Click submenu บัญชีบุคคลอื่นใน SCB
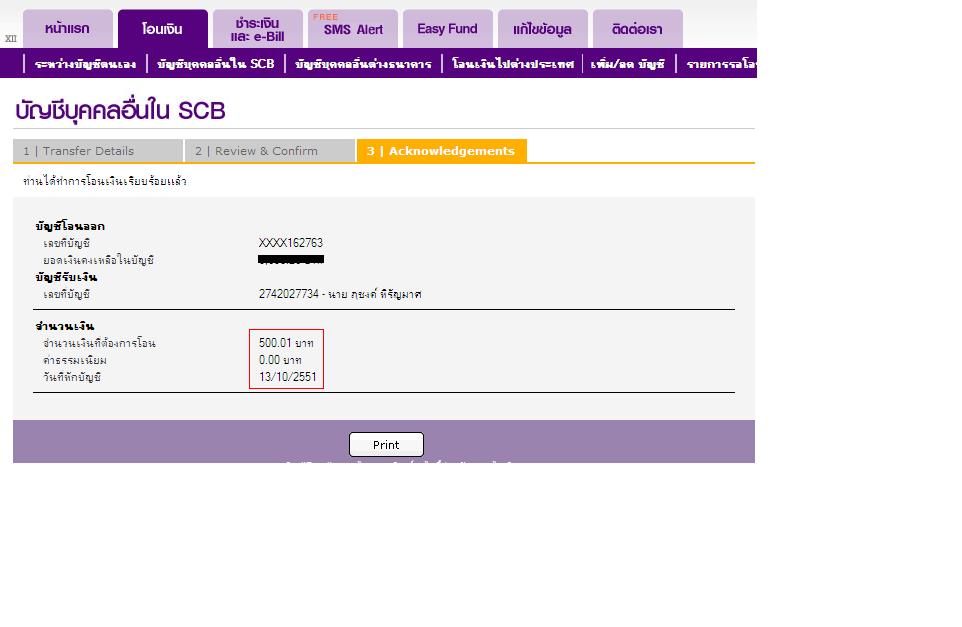Viewport: 962px width, 627px height. [x=216, y=64]
